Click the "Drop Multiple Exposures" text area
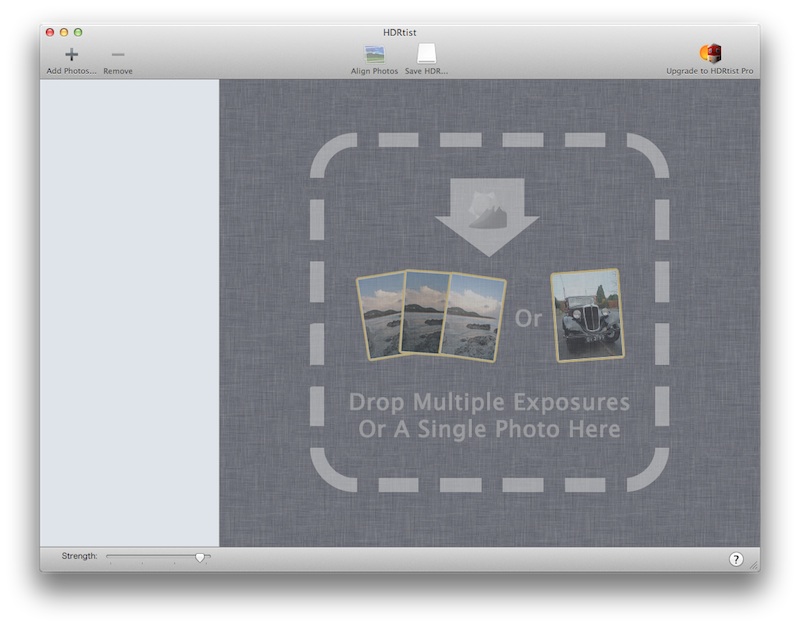This screenshot has width=800, height=627. (489, 403)
